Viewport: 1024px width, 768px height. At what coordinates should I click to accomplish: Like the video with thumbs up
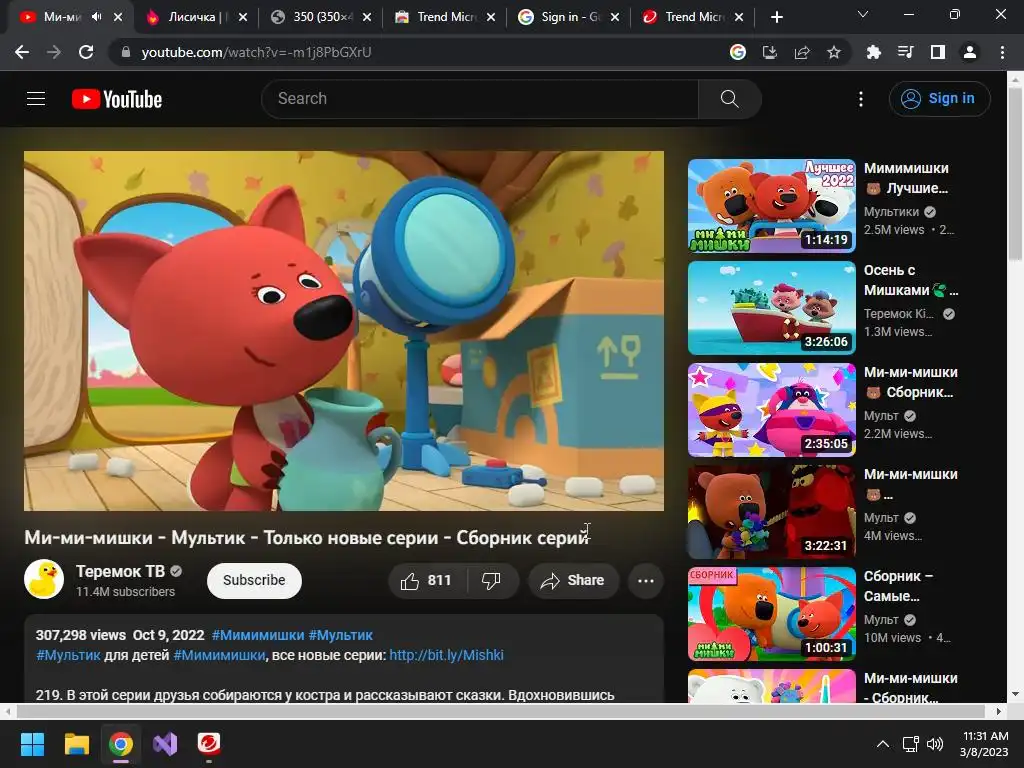(427, 581)
